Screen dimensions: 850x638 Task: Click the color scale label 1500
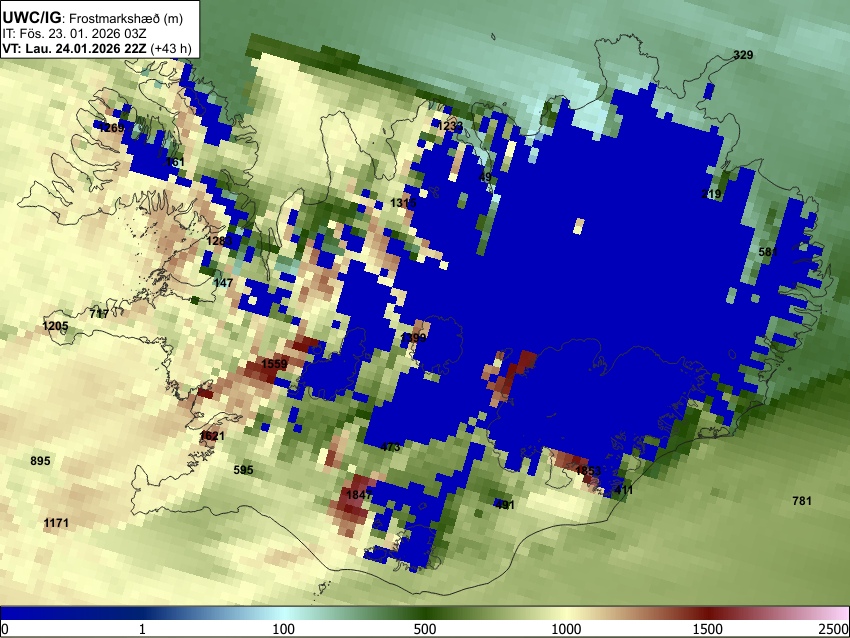708,629
